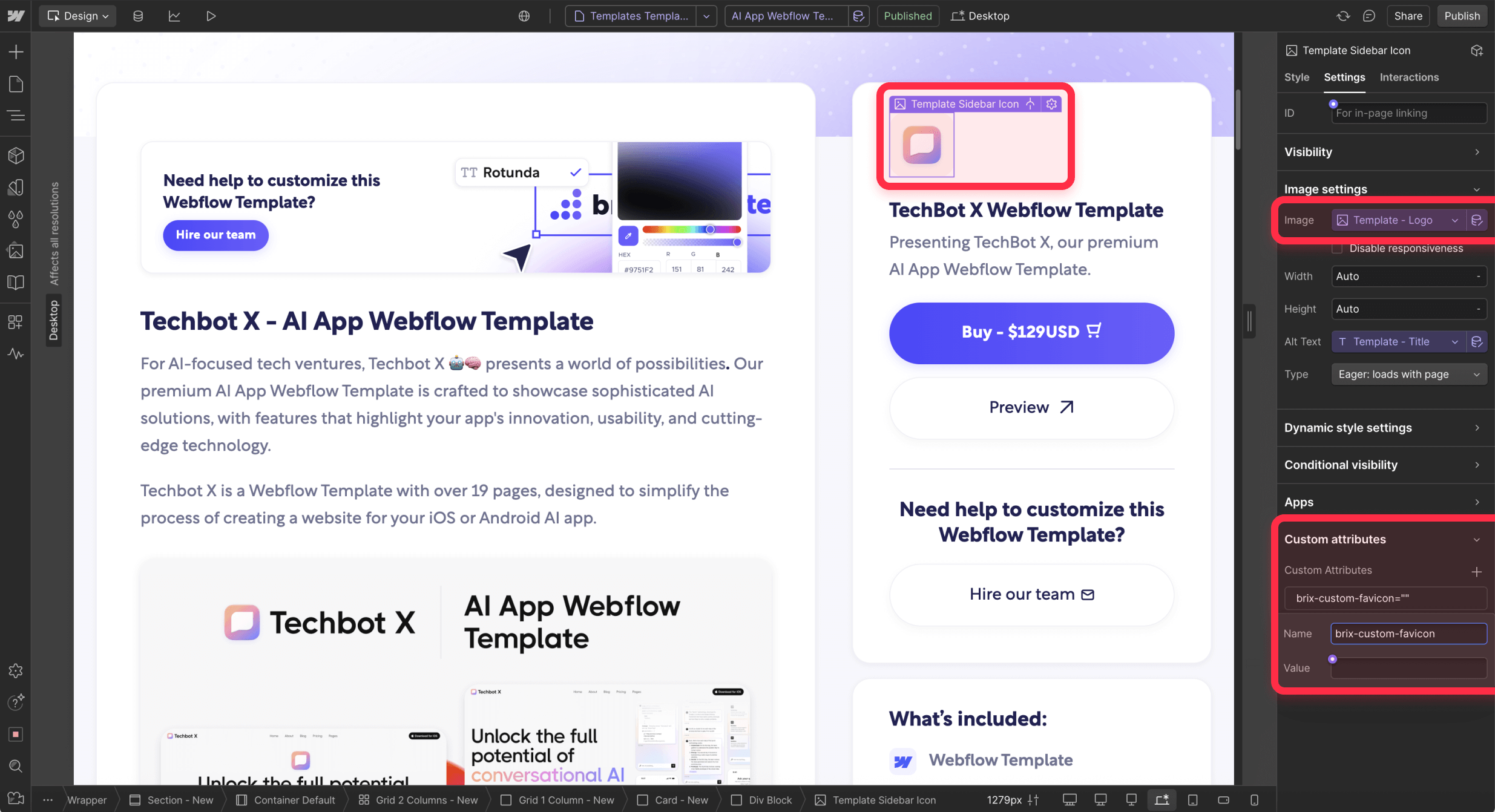1495x812 pixels.
Task: Open the Apps panel in left sidebar
Action: [16, 322]
